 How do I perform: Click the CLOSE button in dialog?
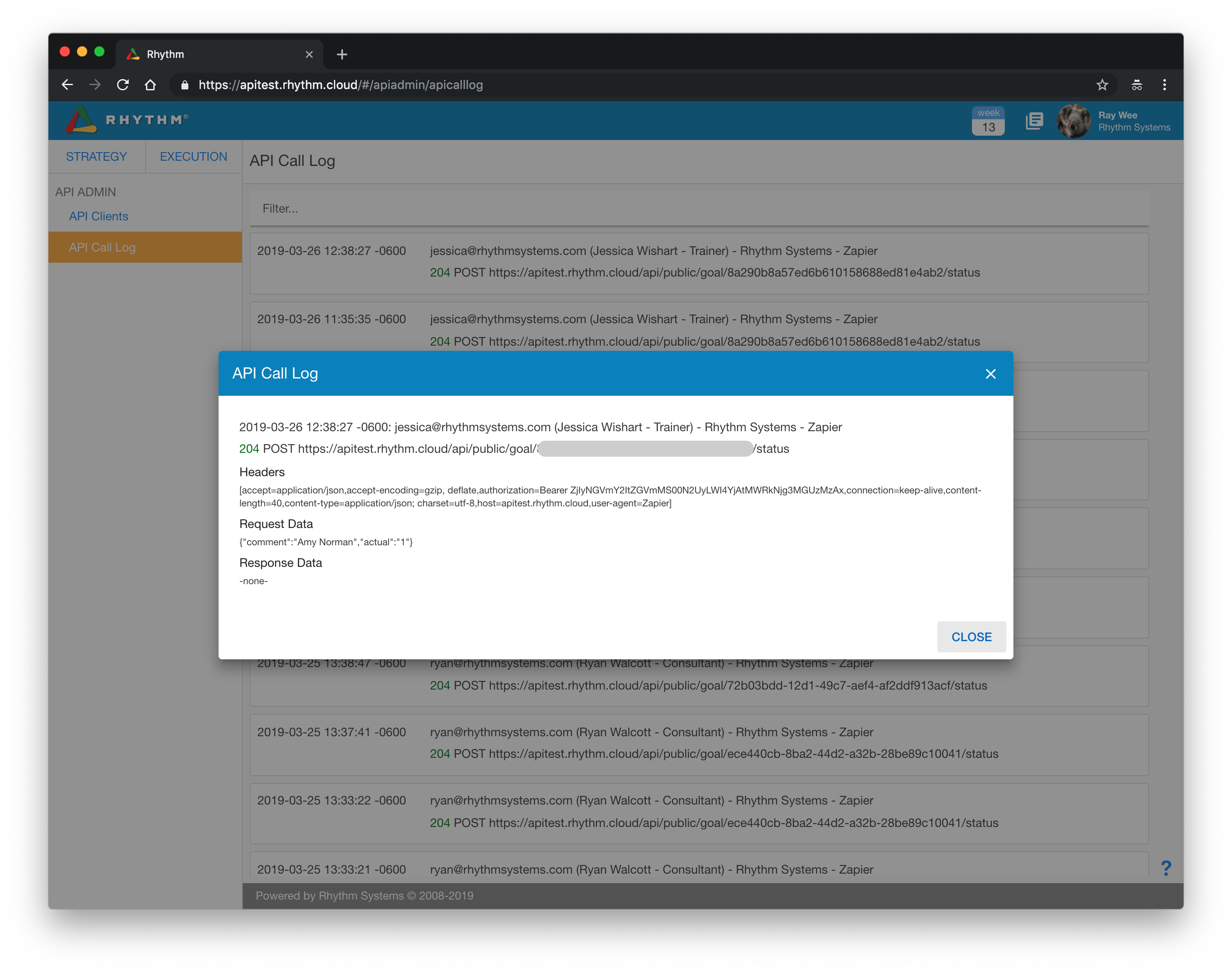click(971, 637)
